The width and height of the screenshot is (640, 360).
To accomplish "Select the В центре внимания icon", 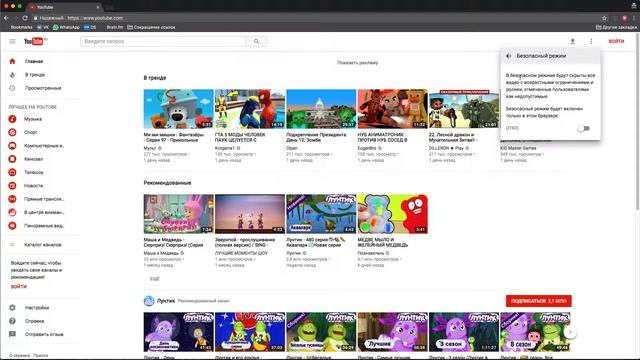I will coord(12,212).
